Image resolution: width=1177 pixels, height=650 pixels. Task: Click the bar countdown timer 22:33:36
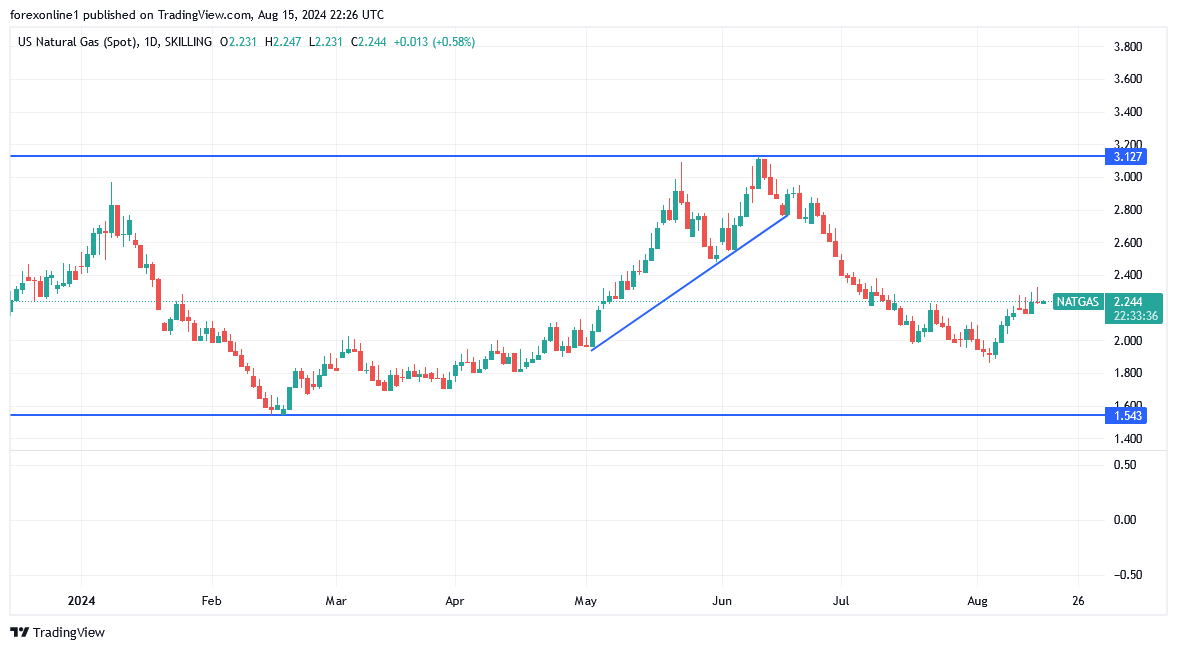pyautogui.click(x=1135, y=316)
